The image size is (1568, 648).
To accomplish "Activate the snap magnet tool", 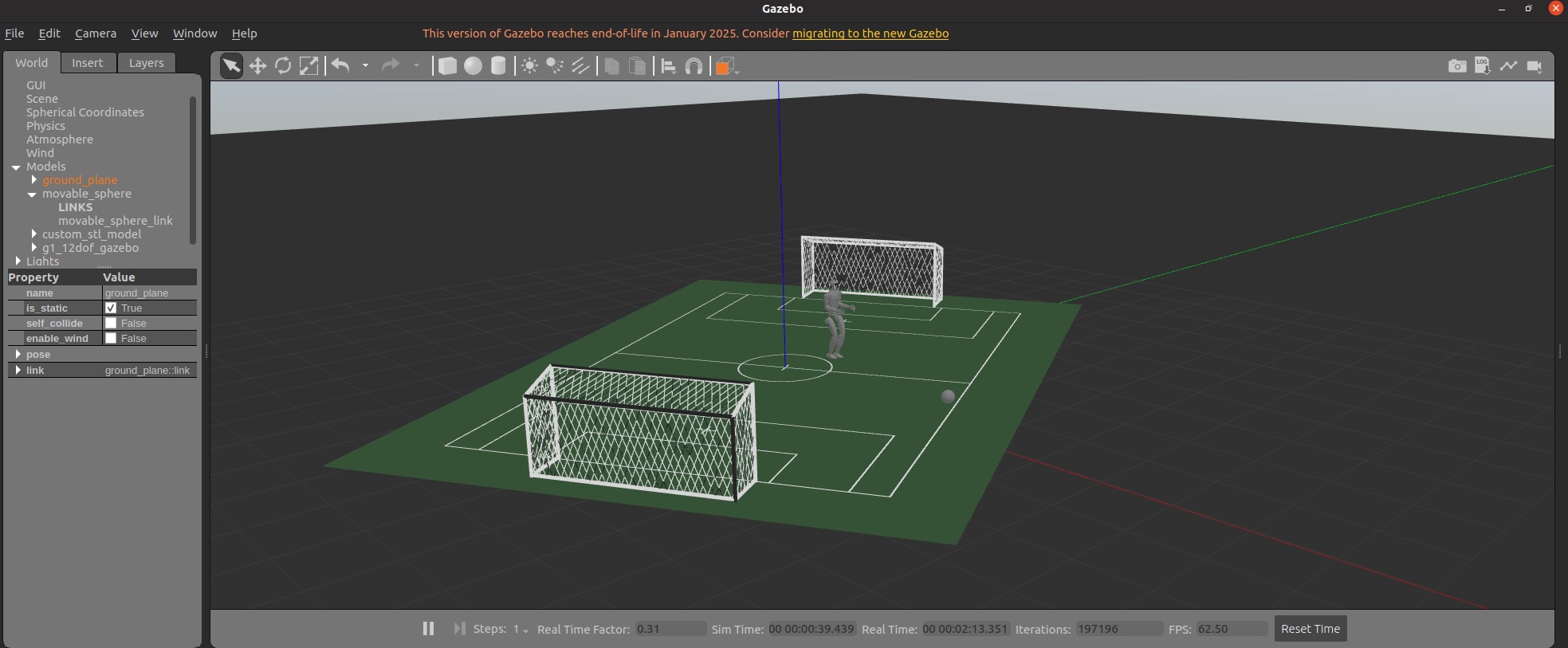I will (694, 66).
